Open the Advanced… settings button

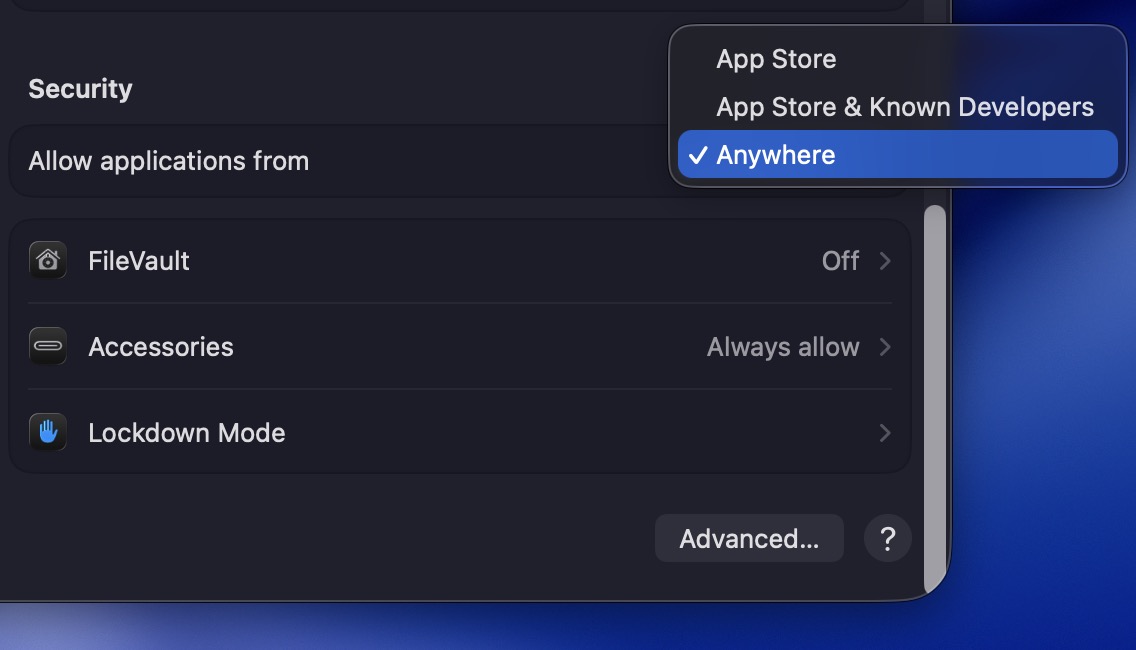pyautogui.click(x=749, y=539)
